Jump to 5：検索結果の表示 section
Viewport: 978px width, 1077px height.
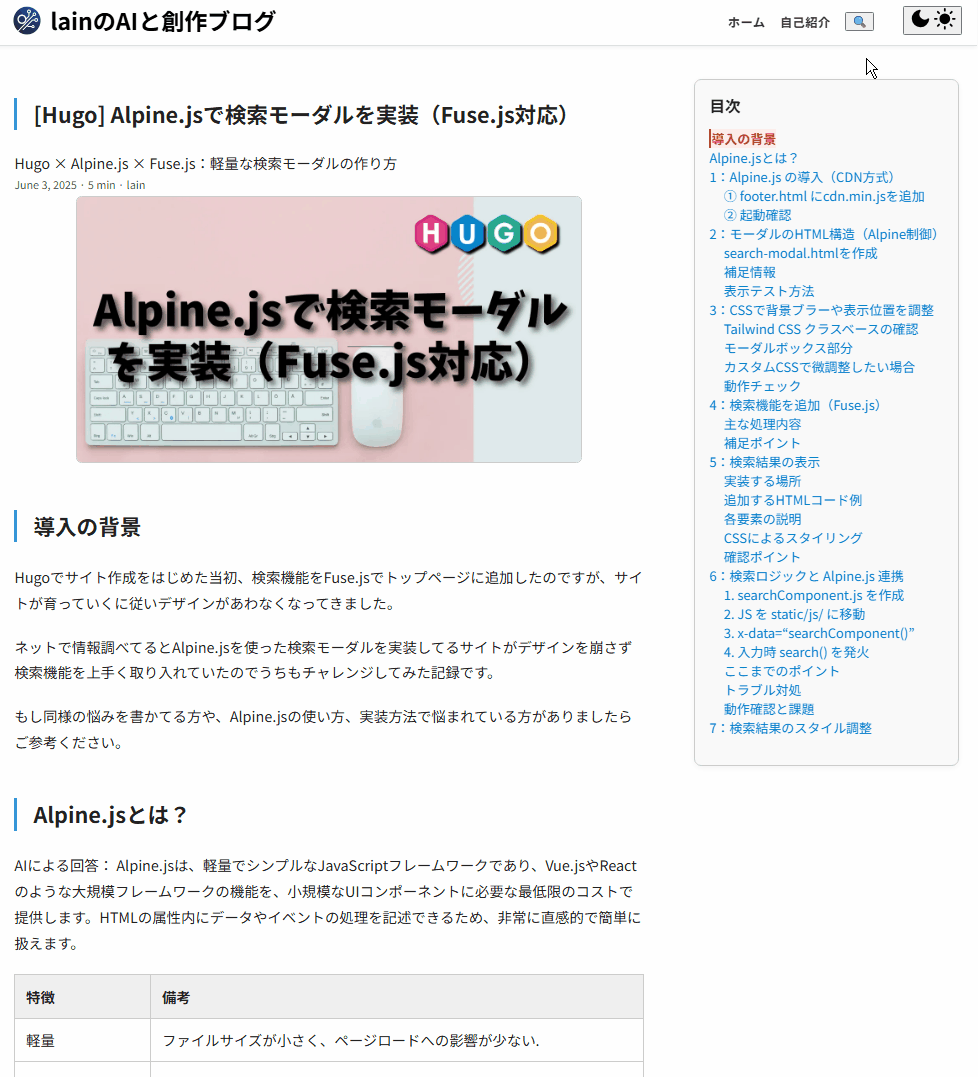coord(764,462)
